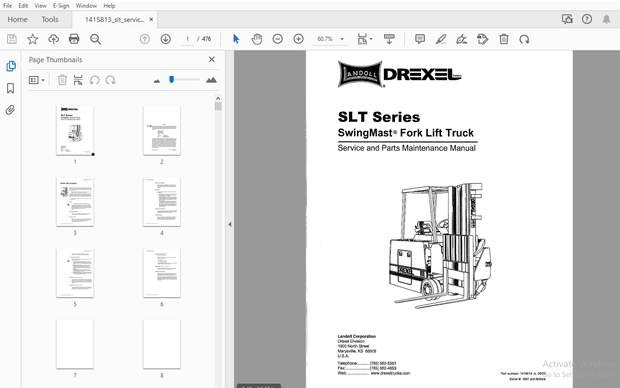The height and width of the screenshot is (388, 620).
Task: Zoom in with the plus icon
Action: coord(299,39)
